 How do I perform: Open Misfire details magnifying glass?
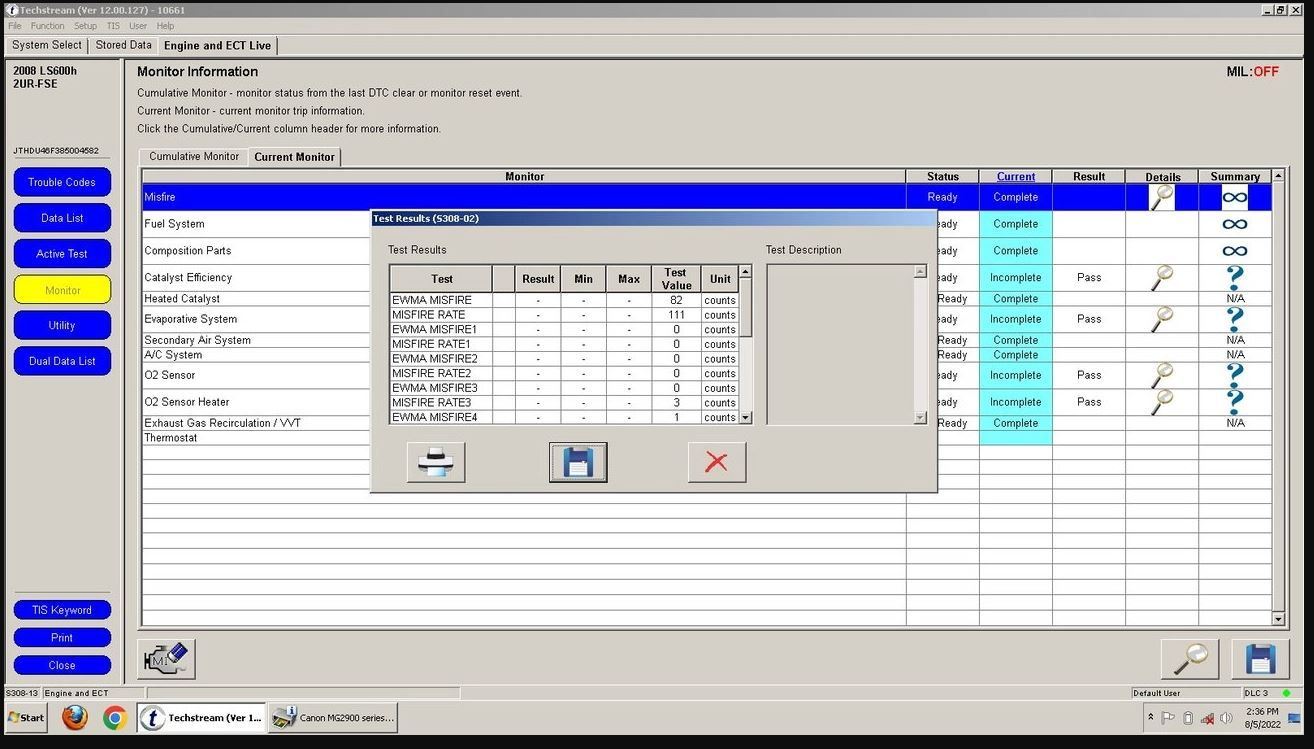click(1161, 197)
